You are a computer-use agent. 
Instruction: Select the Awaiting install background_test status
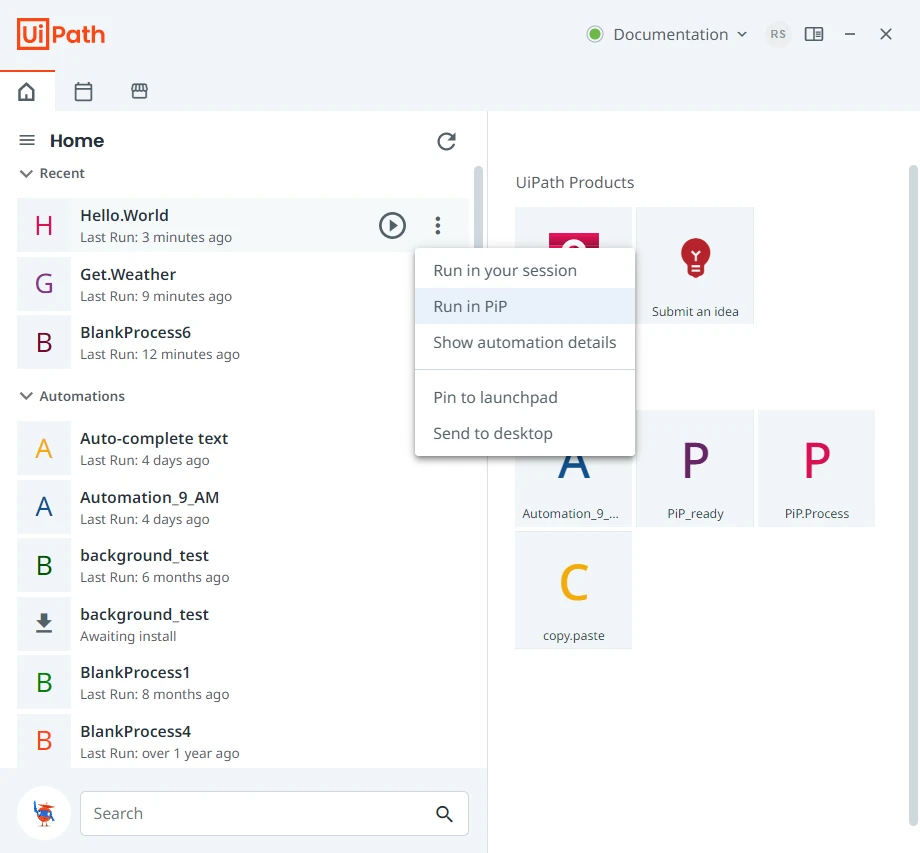128,636
